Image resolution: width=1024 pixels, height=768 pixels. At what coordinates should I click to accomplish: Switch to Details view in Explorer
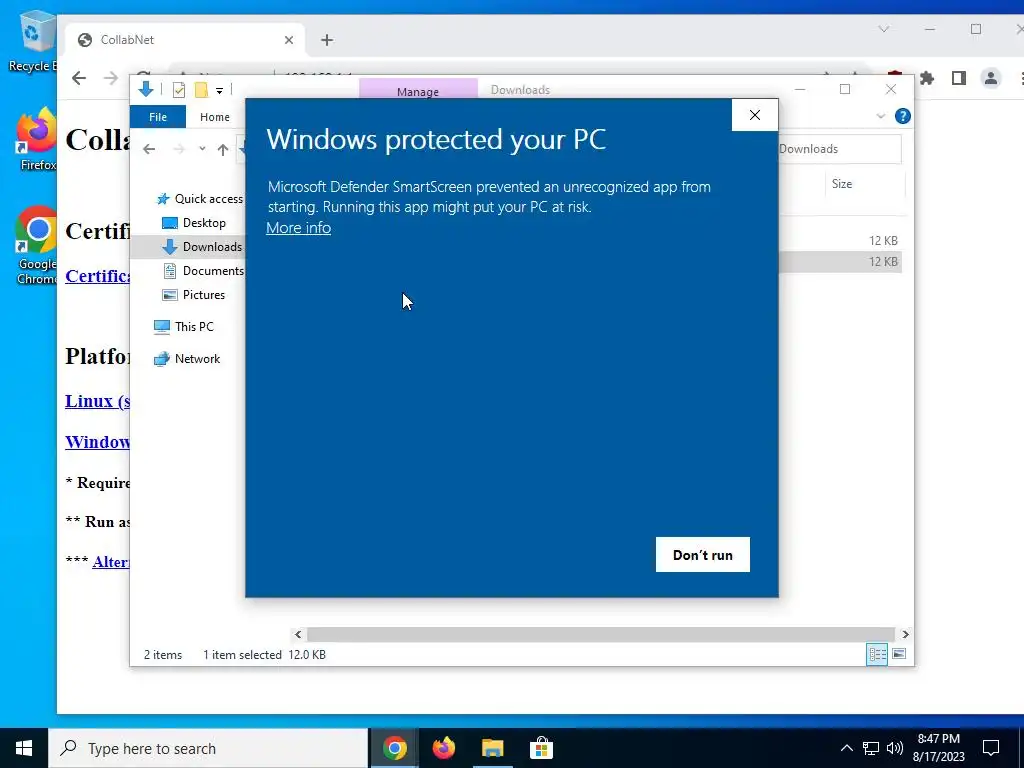click(x=877, y=654)
